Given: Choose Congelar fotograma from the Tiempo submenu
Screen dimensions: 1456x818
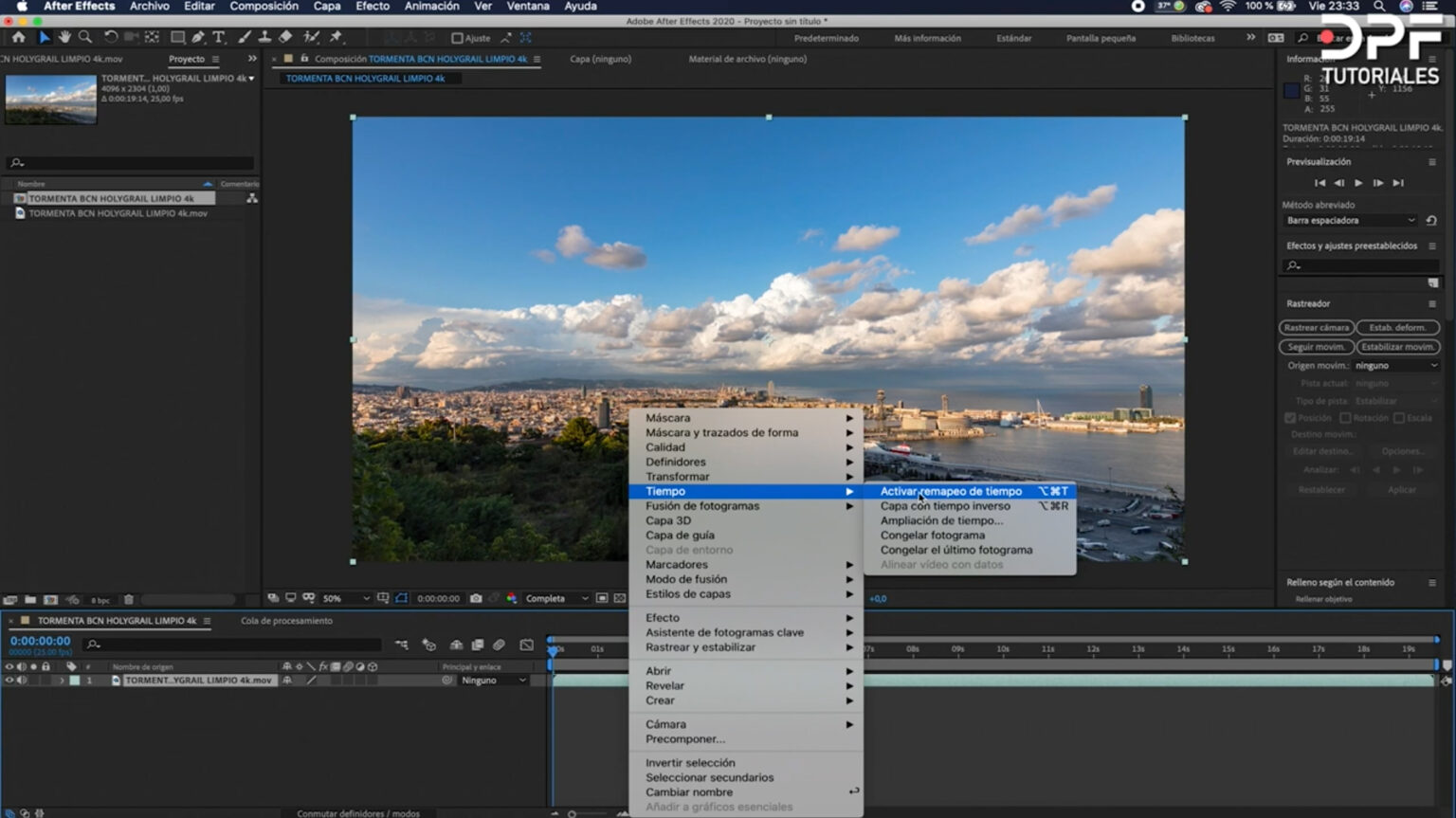Looking at the screenshot, I should (932, 536).
